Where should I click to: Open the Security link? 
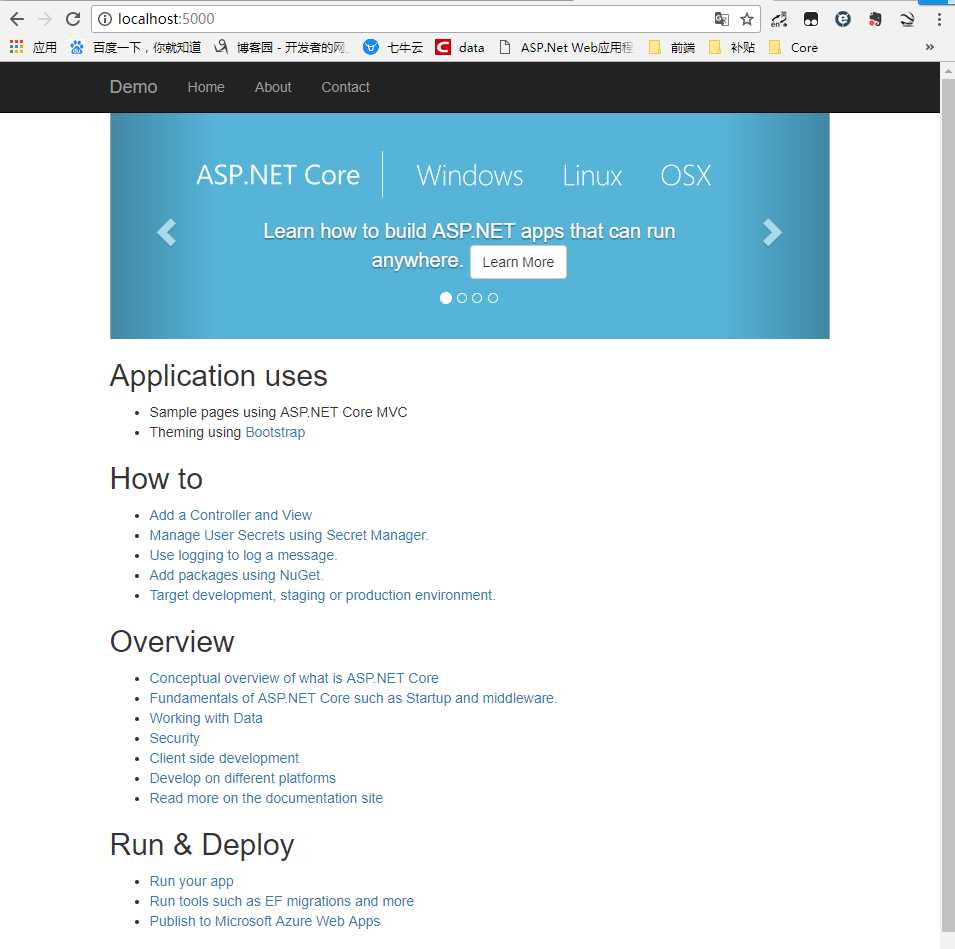click(174, 739)
